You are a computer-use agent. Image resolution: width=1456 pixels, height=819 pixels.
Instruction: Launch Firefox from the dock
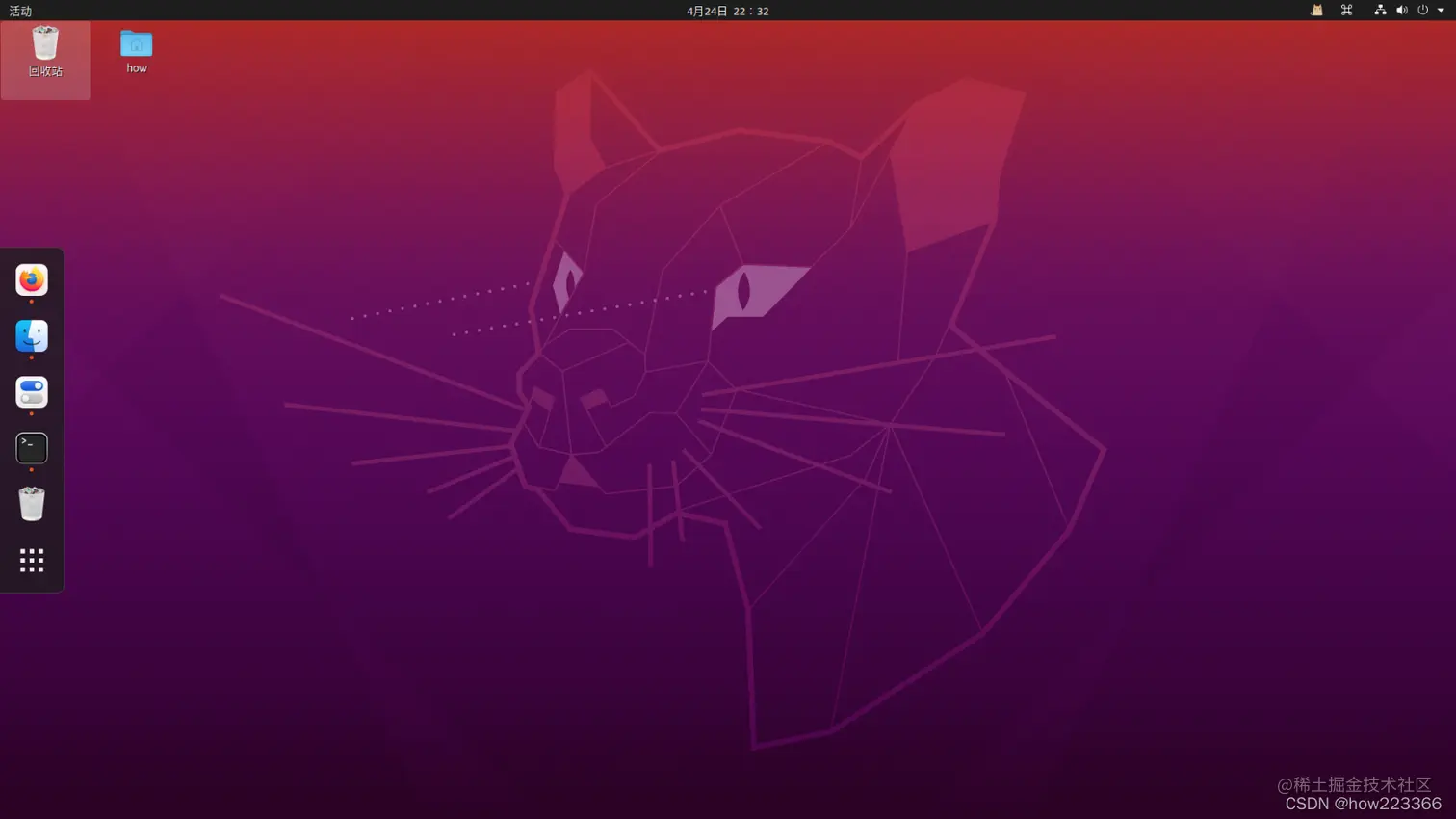coord(32,280)
